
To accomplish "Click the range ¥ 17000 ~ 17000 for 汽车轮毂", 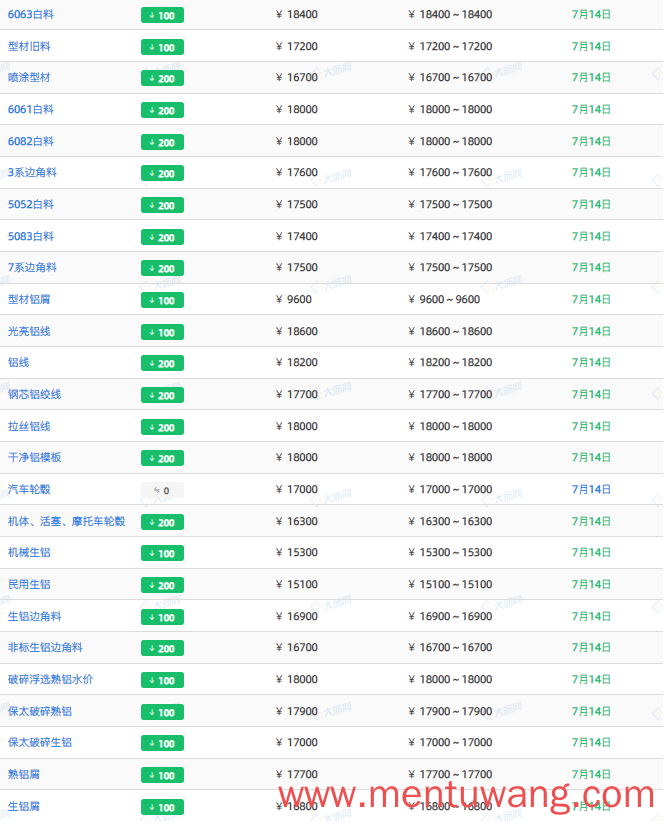I will pos(450,490).
